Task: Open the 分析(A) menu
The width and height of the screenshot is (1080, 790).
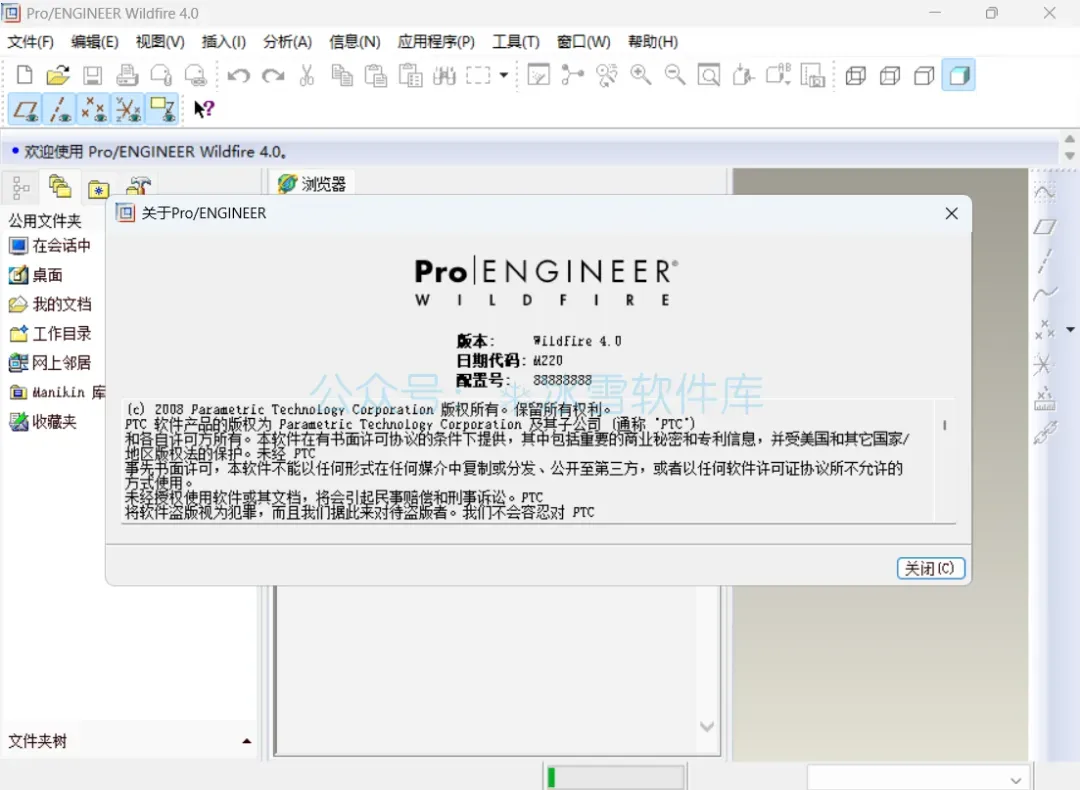Action: (287, 42)
